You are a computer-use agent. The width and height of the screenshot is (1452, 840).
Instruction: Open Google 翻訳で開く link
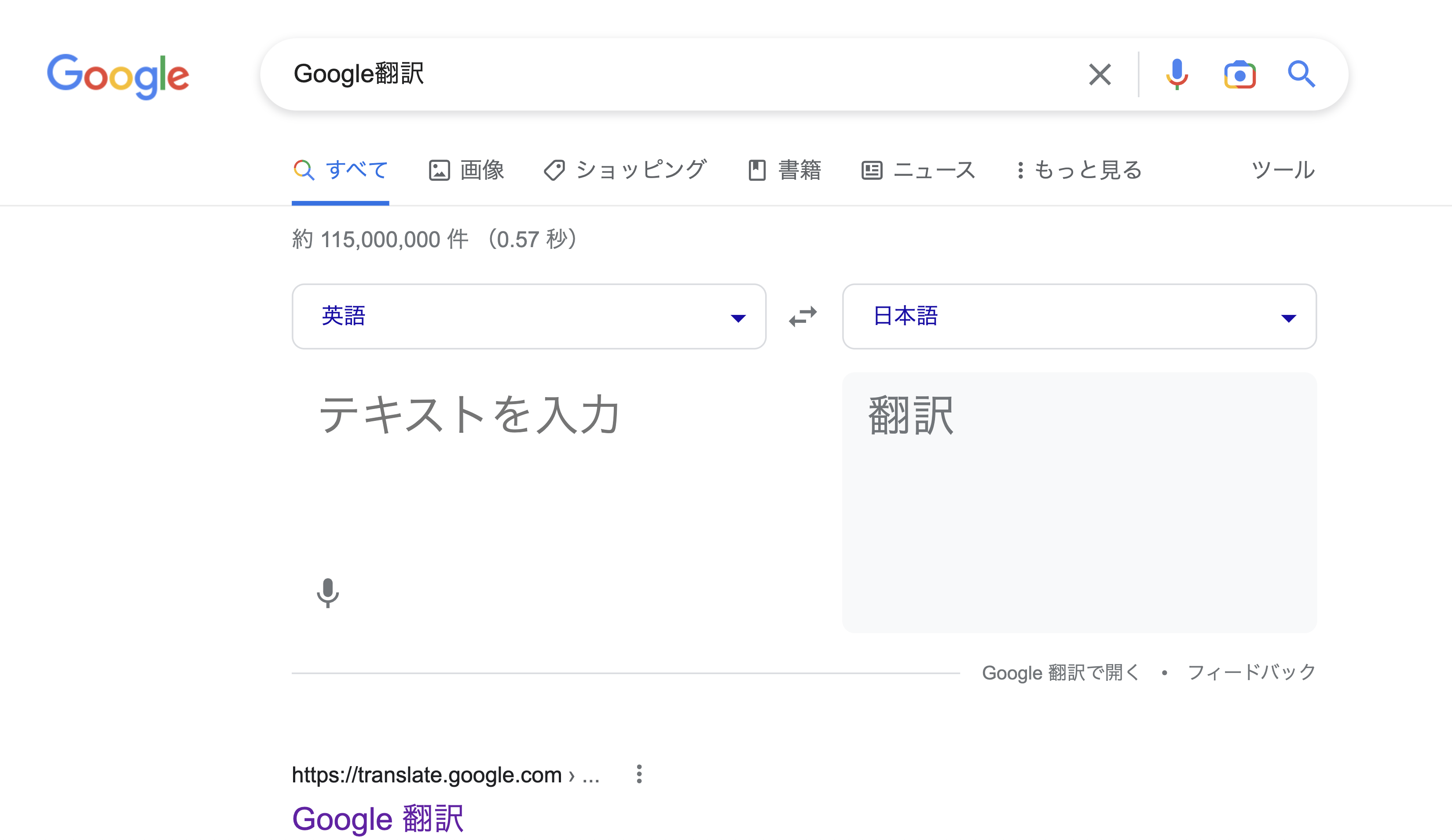coord(1061,672)
